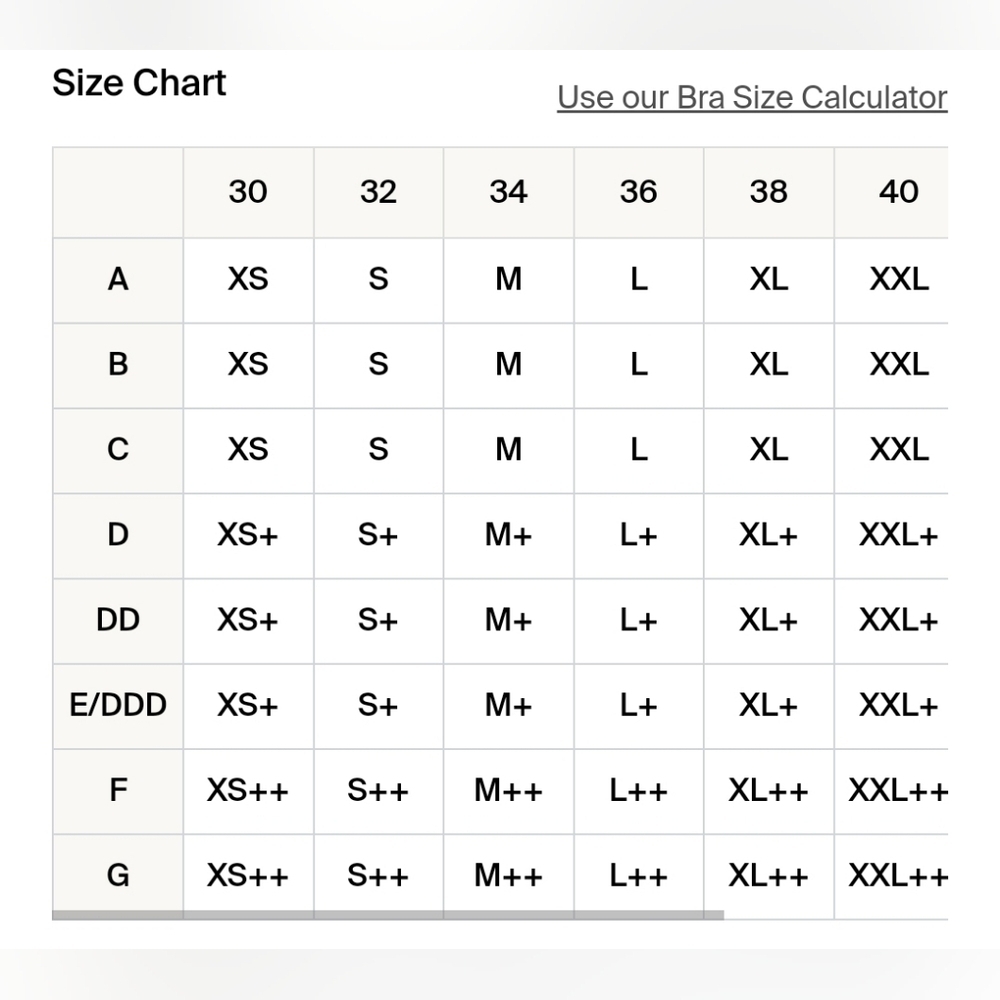Image resolution: width=1000 pixels, height=1000 pixels.
Task: Select the XL++ cell in the G row
Action: [x=768, y=876]
